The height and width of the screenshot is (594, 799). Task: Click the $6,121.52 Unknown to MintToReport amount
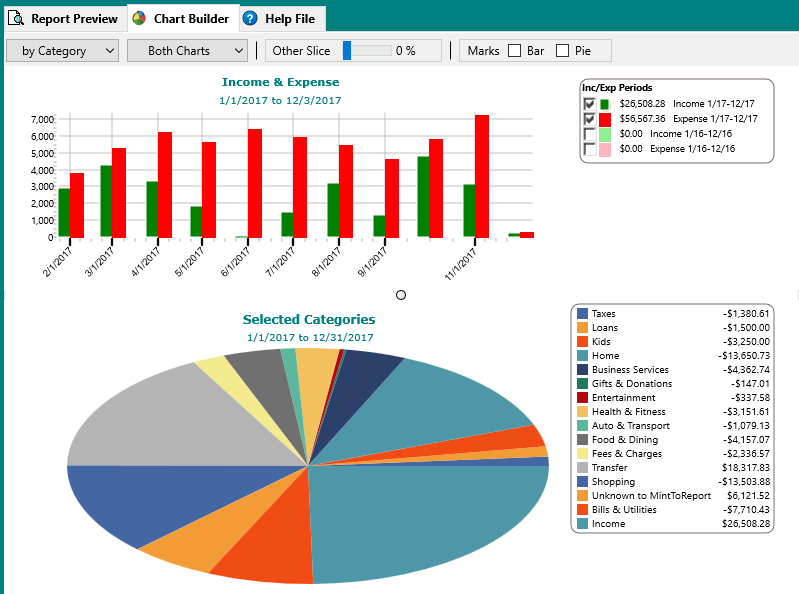(749, 496)
